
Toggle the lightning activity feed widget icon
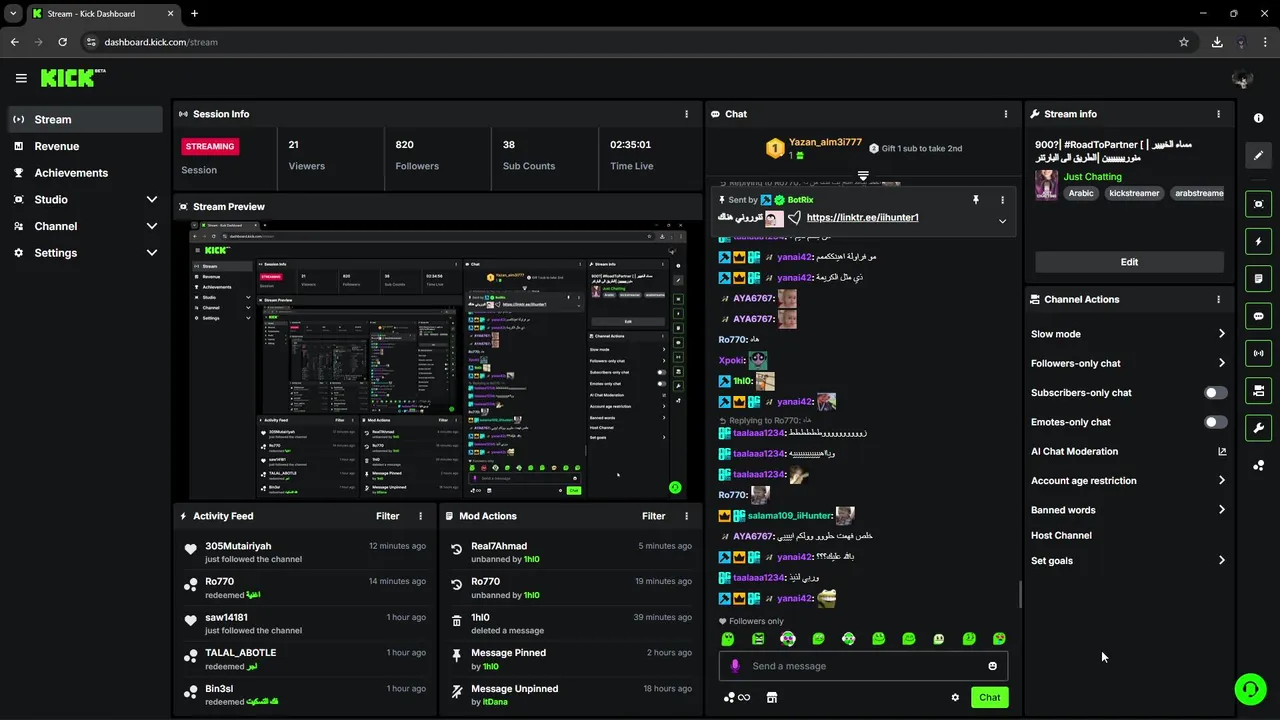[1258, 241]
